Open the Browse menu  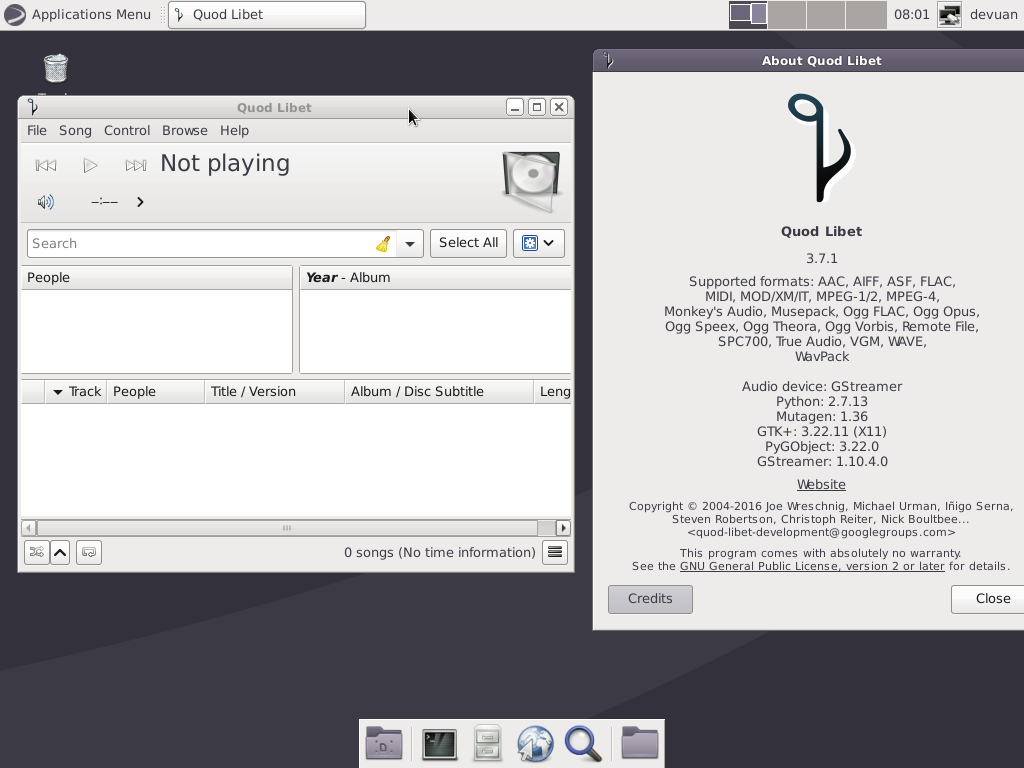point(185,131)
